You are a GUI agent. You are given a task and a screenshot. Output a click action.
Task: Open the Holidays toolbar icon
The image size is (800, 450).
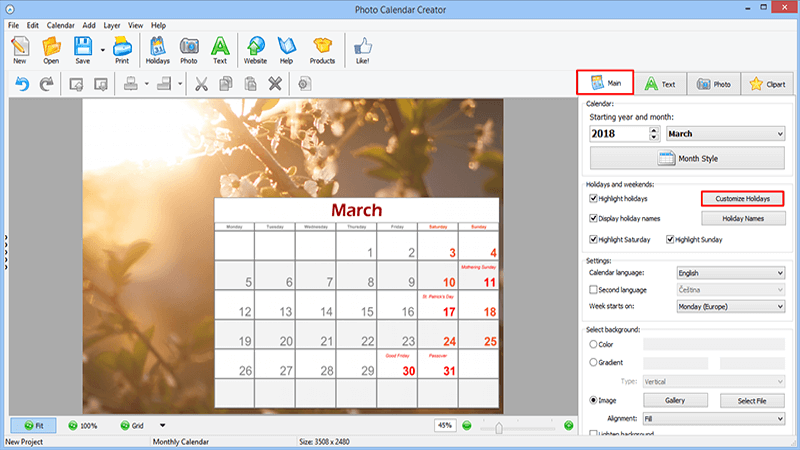tap(158, 50)
